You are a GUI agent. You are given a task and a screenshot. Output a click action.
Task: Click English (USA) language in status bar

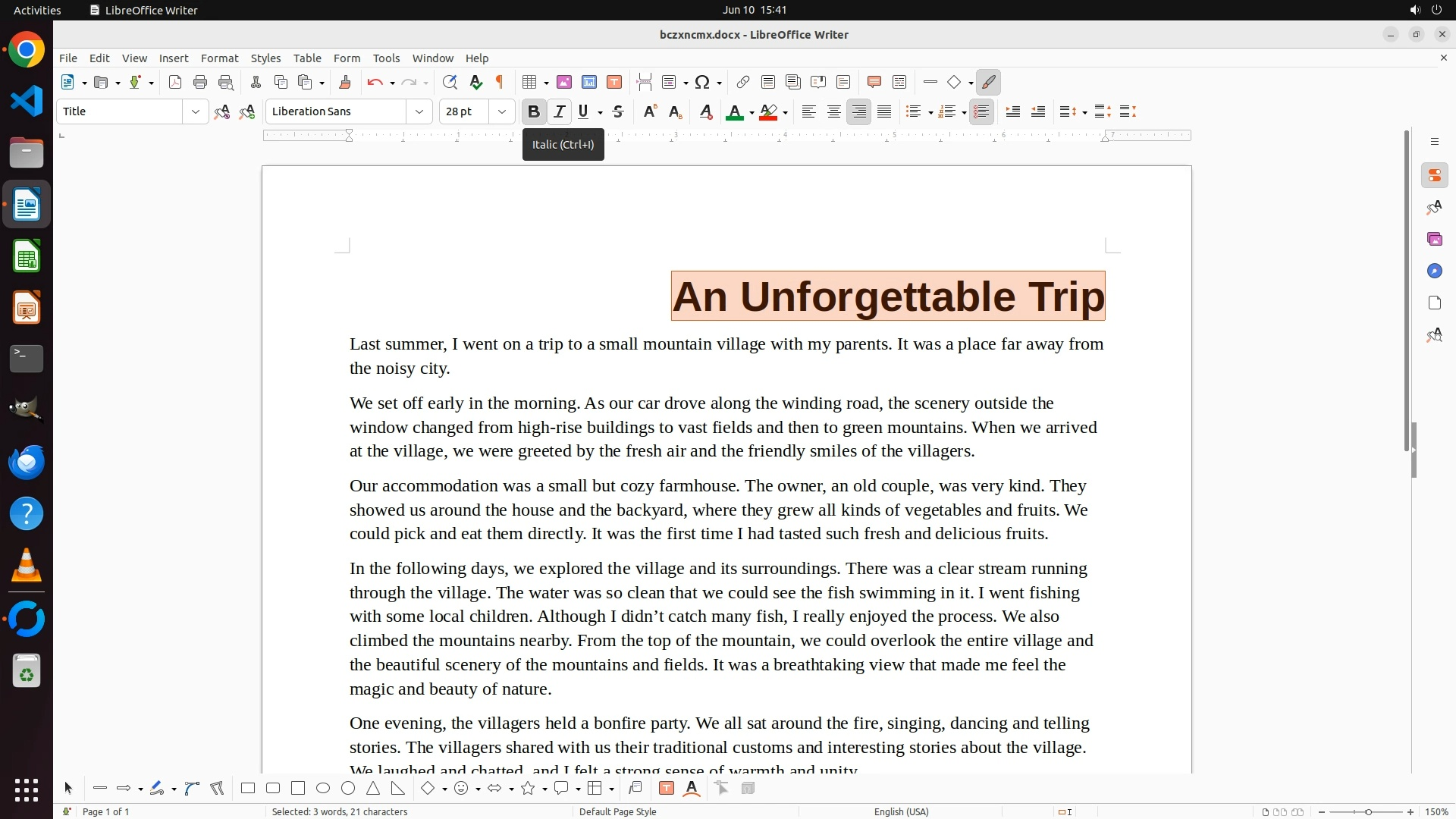pos(901,811)
